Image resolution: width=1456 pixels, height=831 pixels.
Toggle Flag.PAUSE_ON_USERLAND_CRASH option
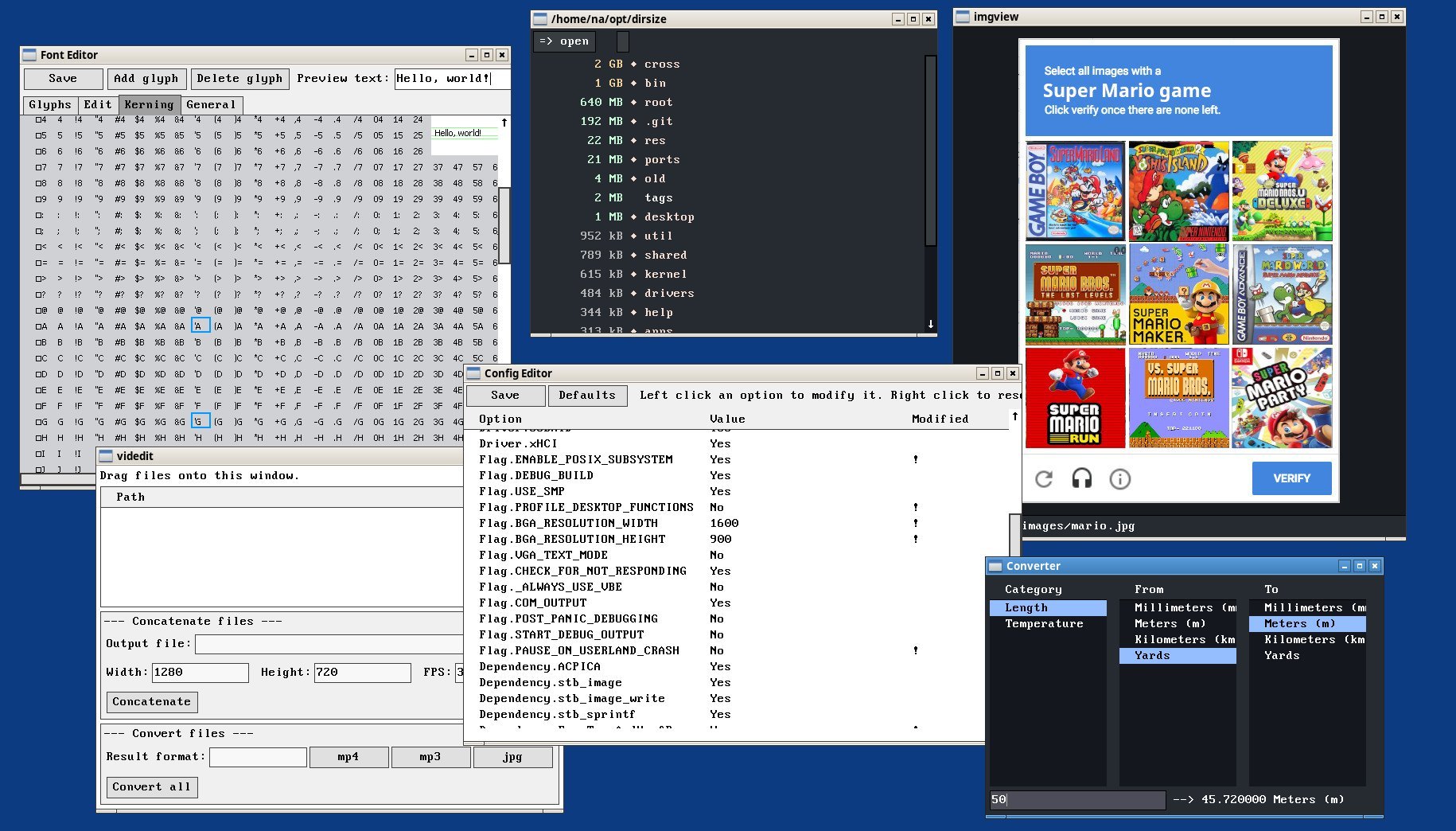pyautogui.click(x=736, y=650)
